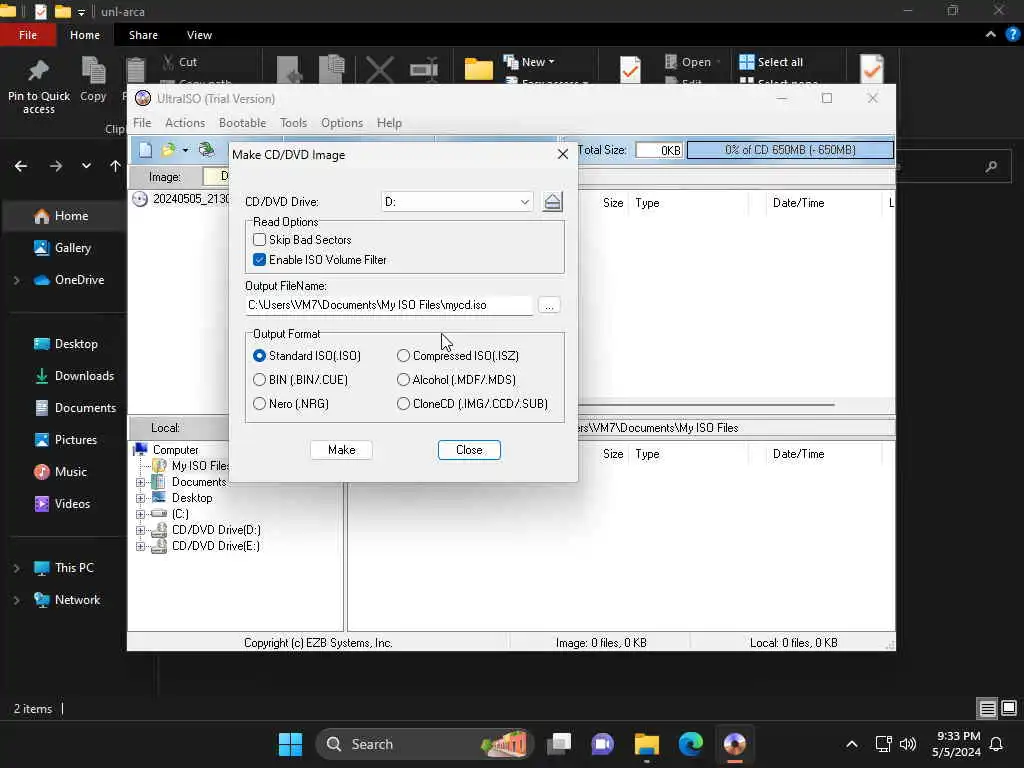Click Select all in Explorer ribbon
Viewport: 1024px width, 768px height.
pyautogui.click(x=771, y=62)
